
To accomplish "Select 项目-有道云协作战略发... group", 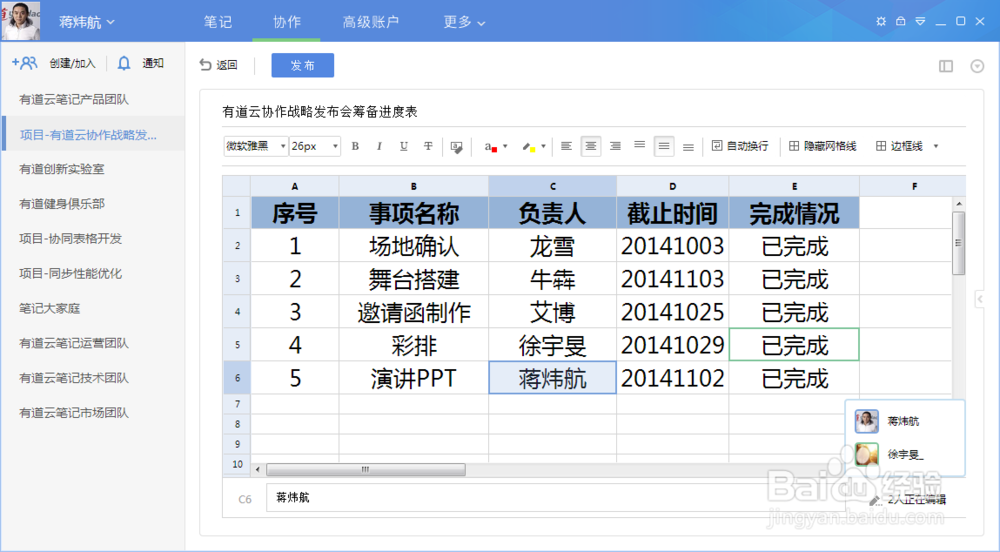I will tap(93, 134).
